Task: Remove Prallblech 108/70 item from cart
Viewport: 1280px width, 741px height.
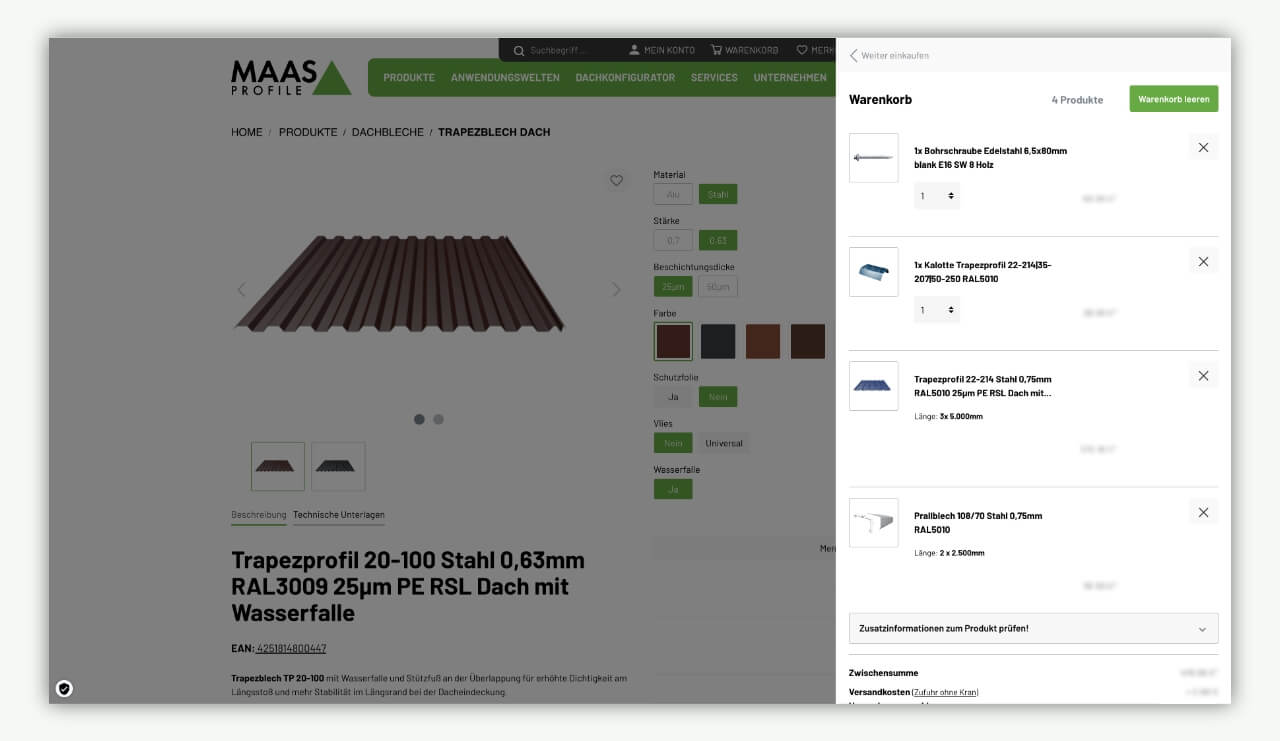Action: click(1203, 512)
